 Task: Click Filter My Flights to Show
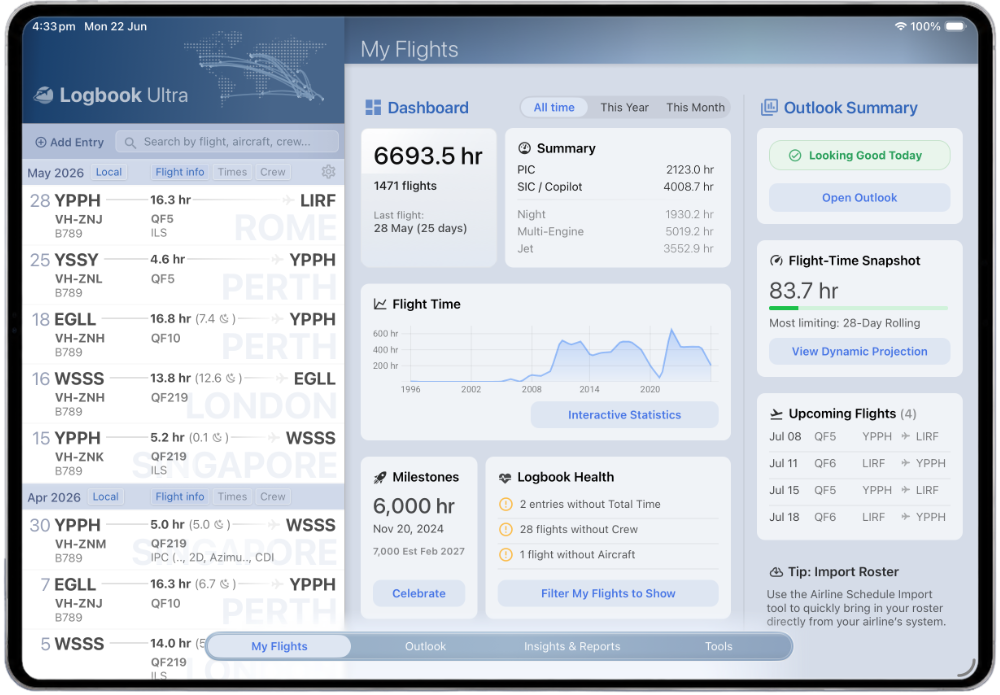coord(608,593)
